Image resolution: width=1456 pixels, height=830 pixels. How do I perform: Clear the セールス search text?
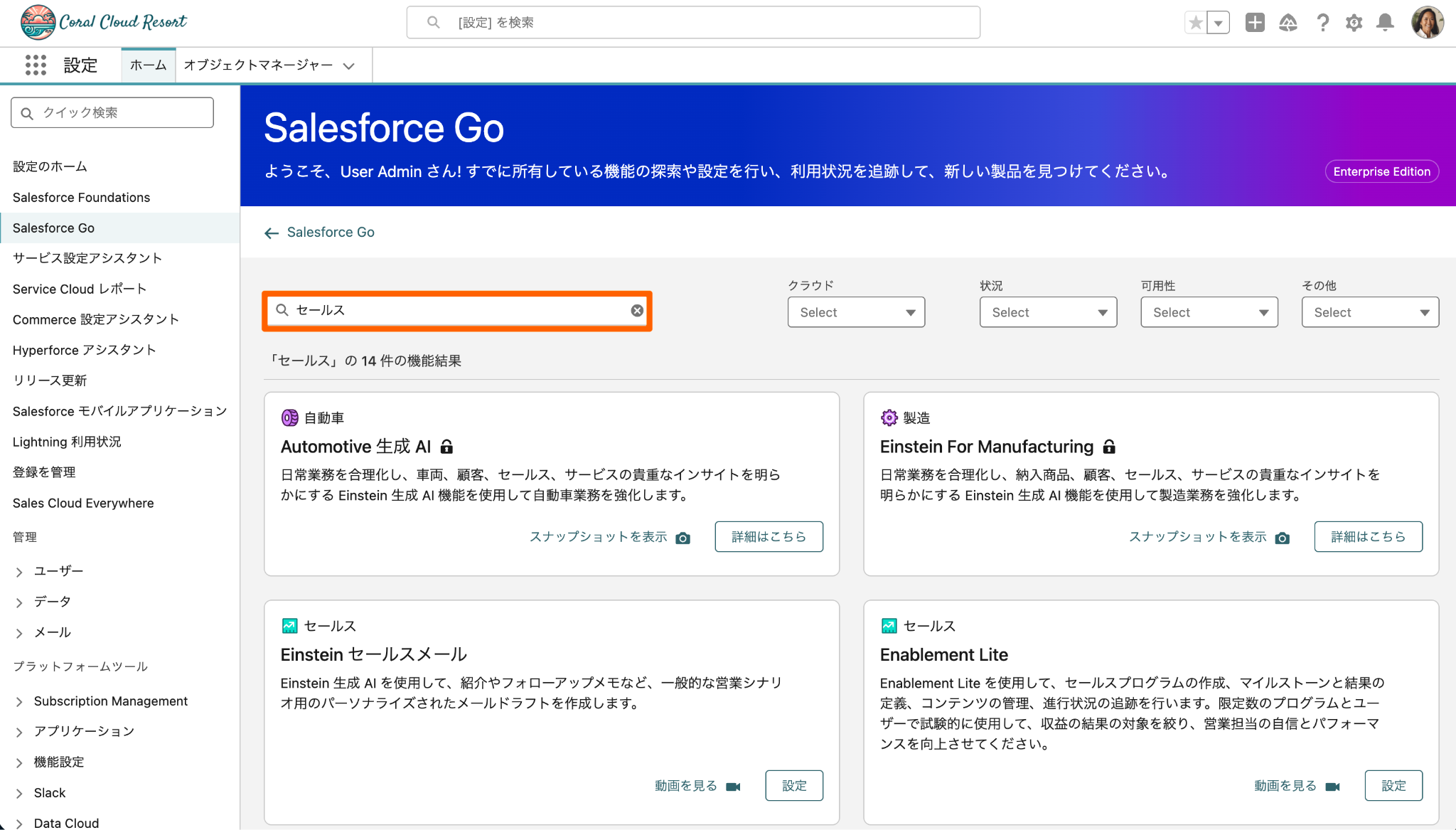pyautogui.click(x=637, y=311)
